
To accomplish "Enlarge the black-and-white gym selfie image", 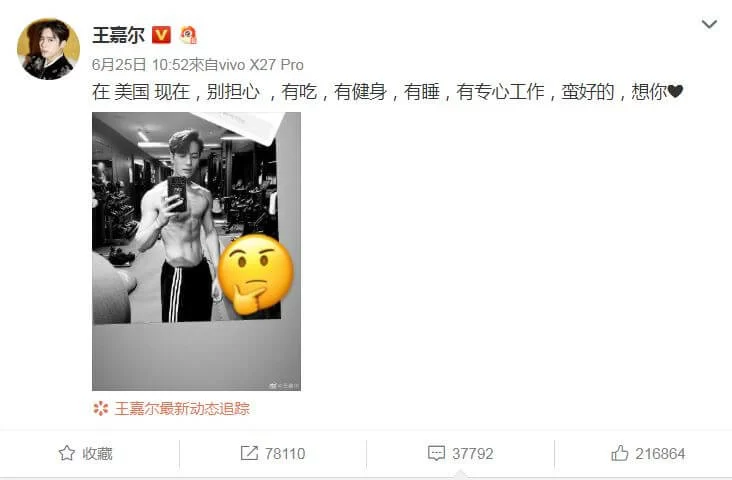I will coord(197,251).
